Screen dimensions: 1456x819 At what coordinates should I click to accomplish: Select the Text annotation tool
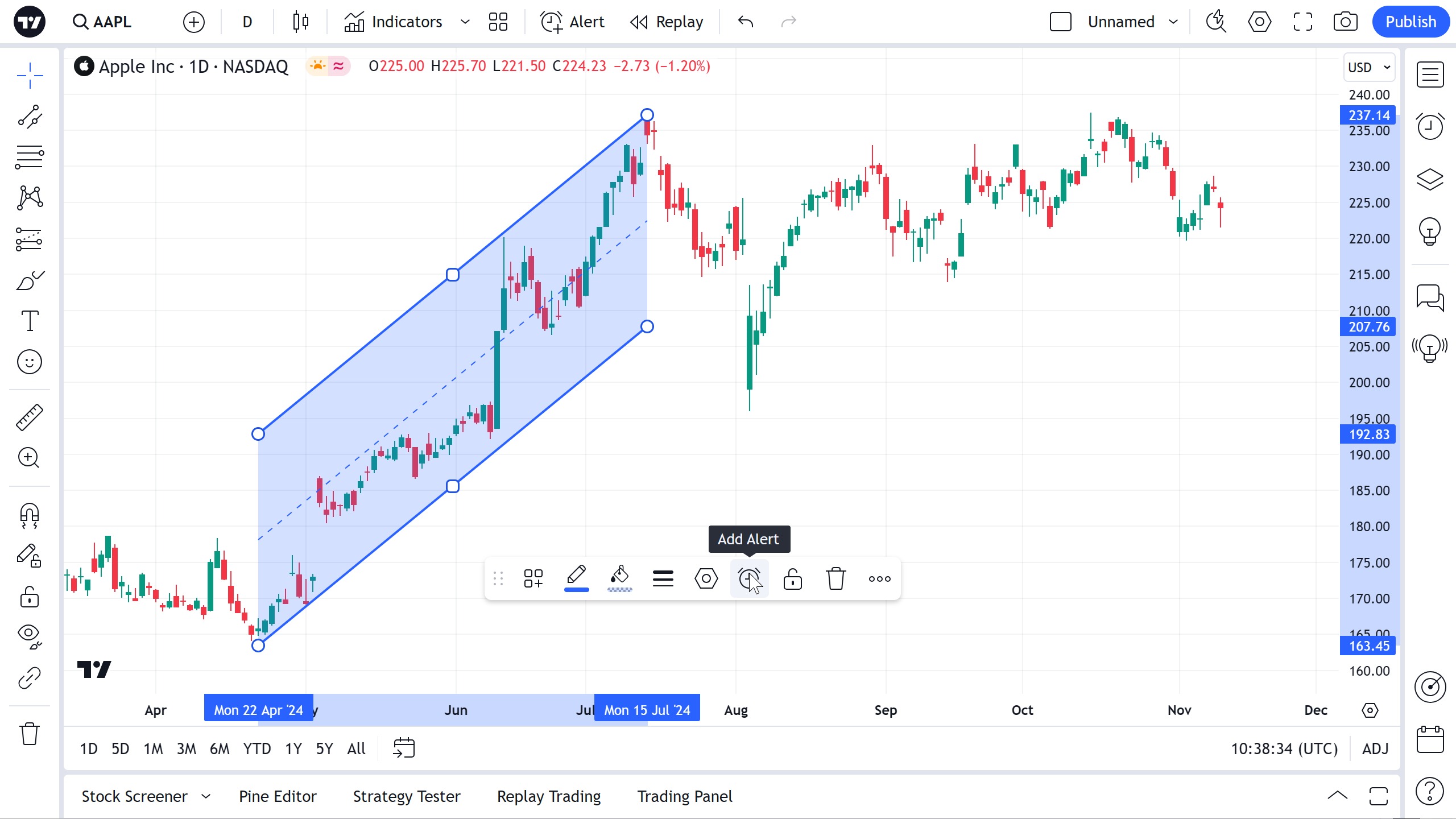click(30, 321)
